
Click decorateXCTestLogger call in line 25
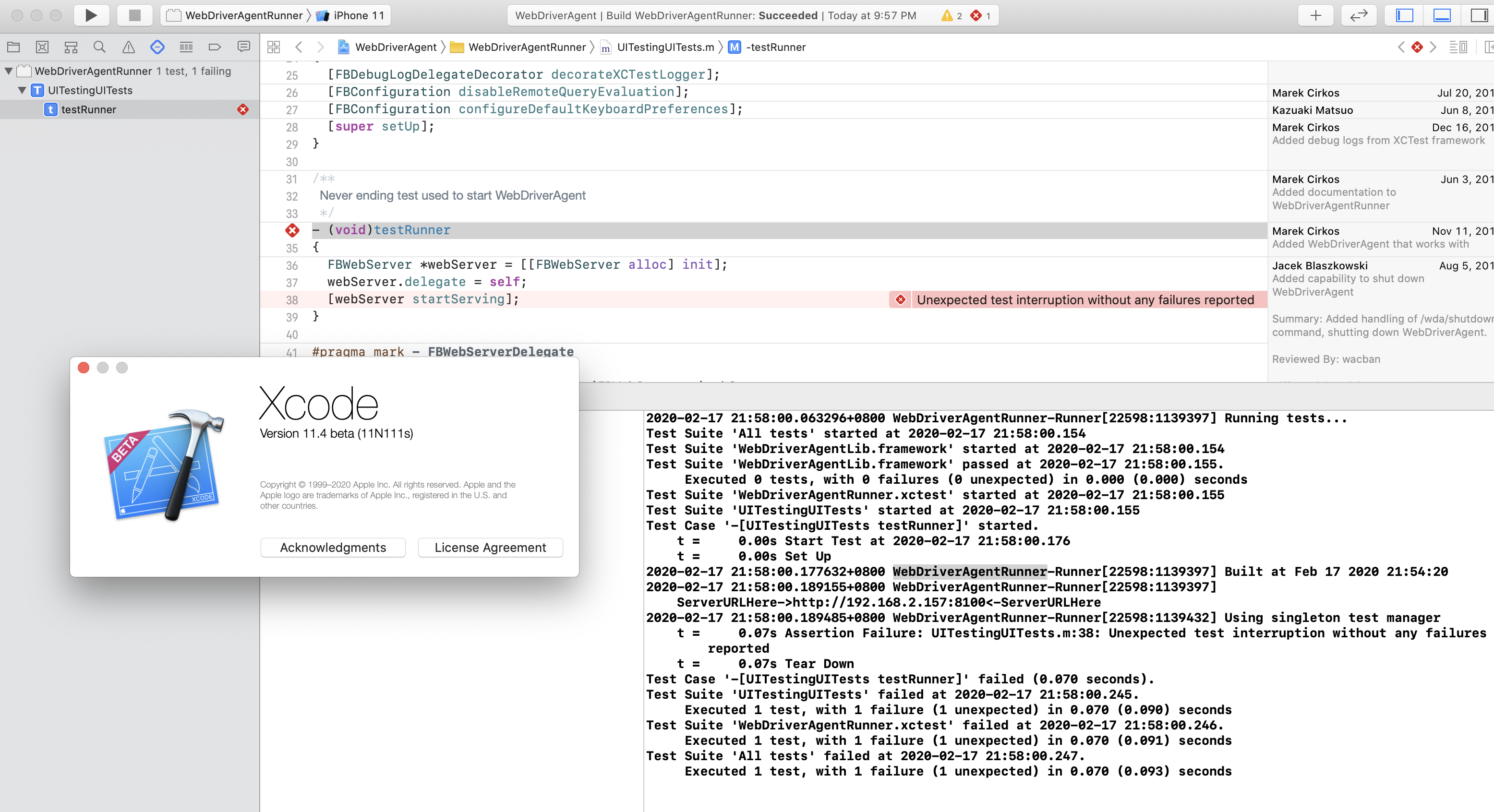(627, 74)
